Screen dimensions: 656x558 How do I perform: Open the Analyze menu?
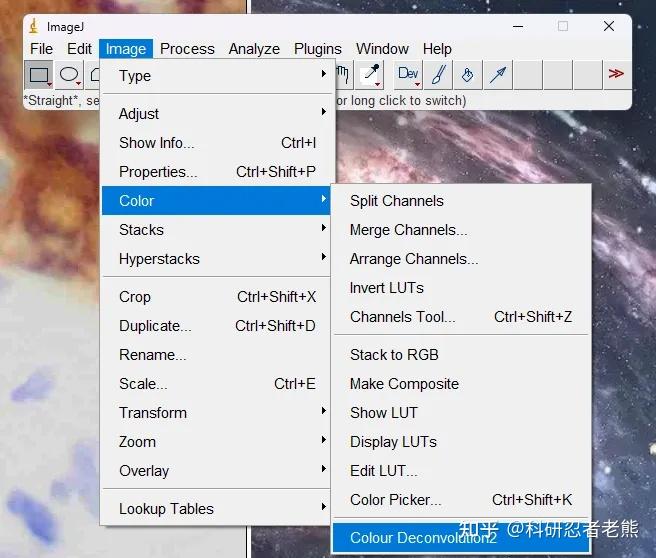pos(254,49)
